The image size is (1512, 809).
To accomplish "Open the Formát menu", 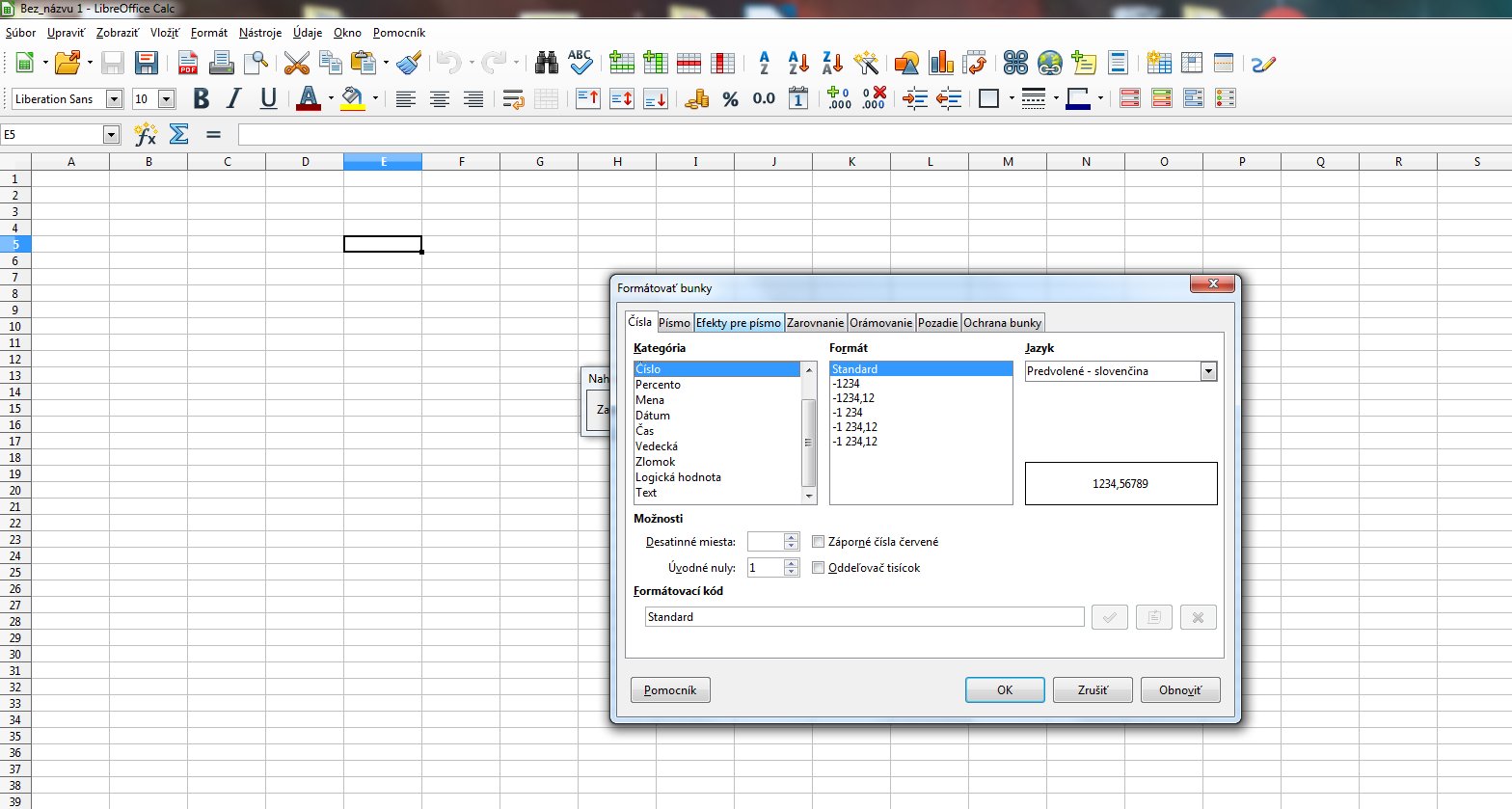I will [x=209, y=33].
